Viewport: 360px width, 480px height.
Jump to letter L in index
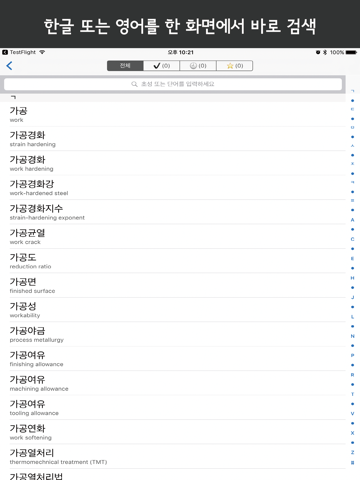352,317
